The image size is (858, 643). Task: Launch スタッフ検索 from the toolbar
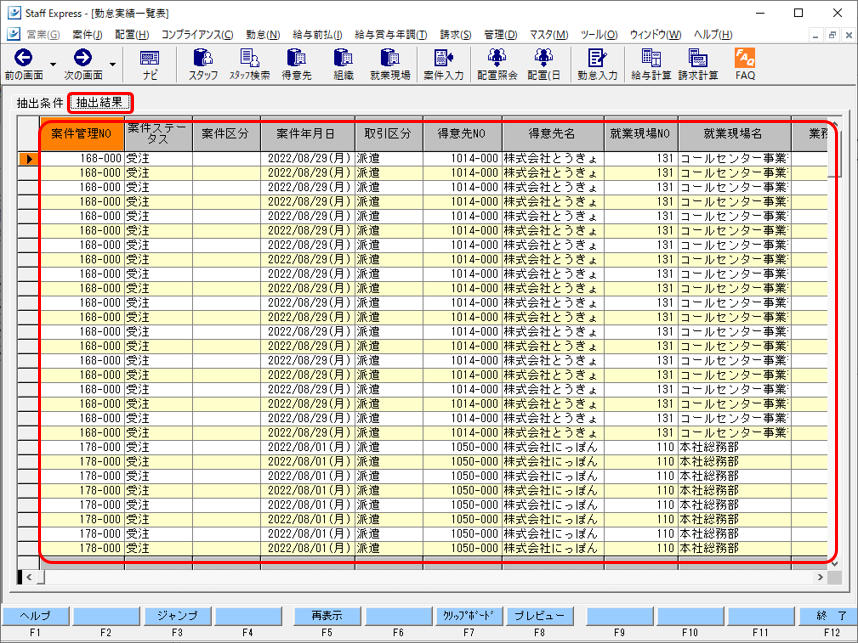tap(250, 65)
